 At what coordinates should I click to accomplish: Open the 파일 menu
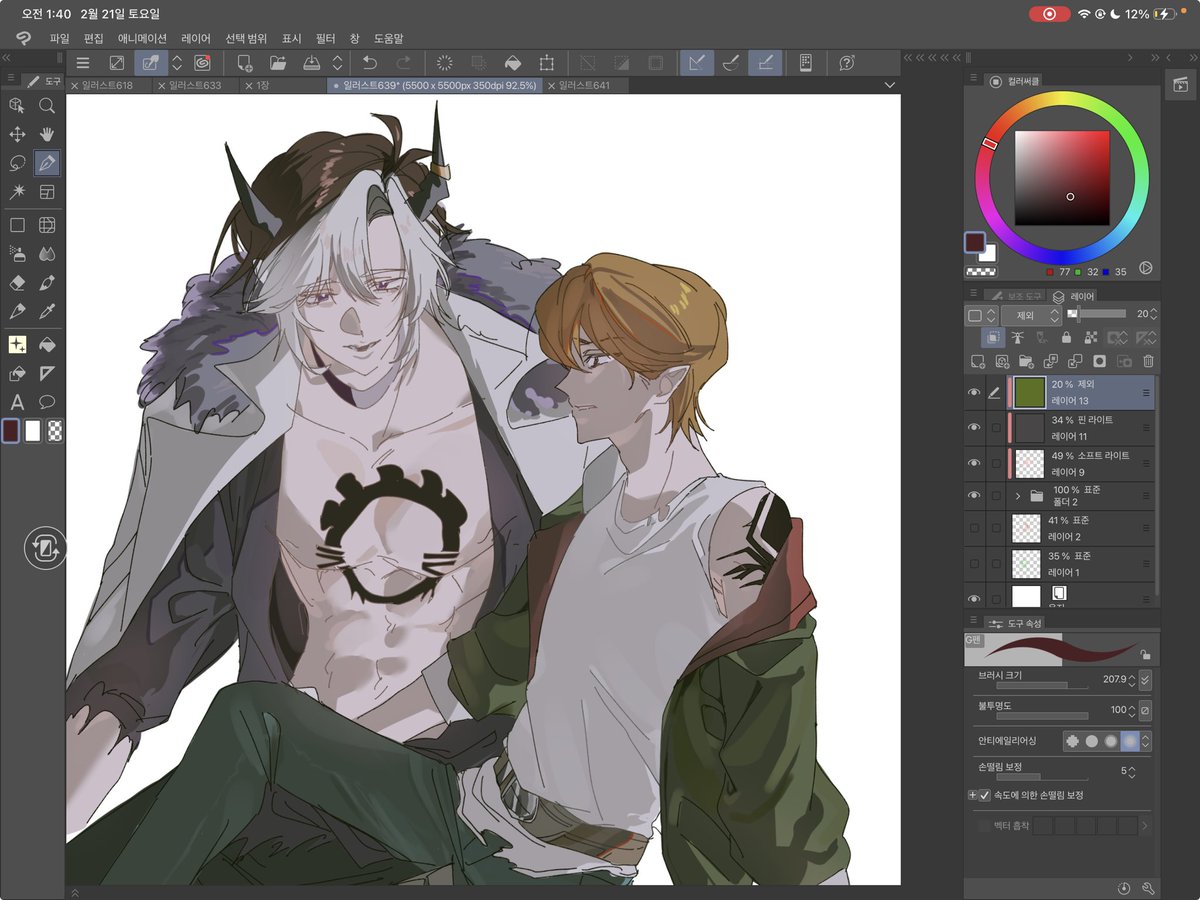[x=59, y=38]
